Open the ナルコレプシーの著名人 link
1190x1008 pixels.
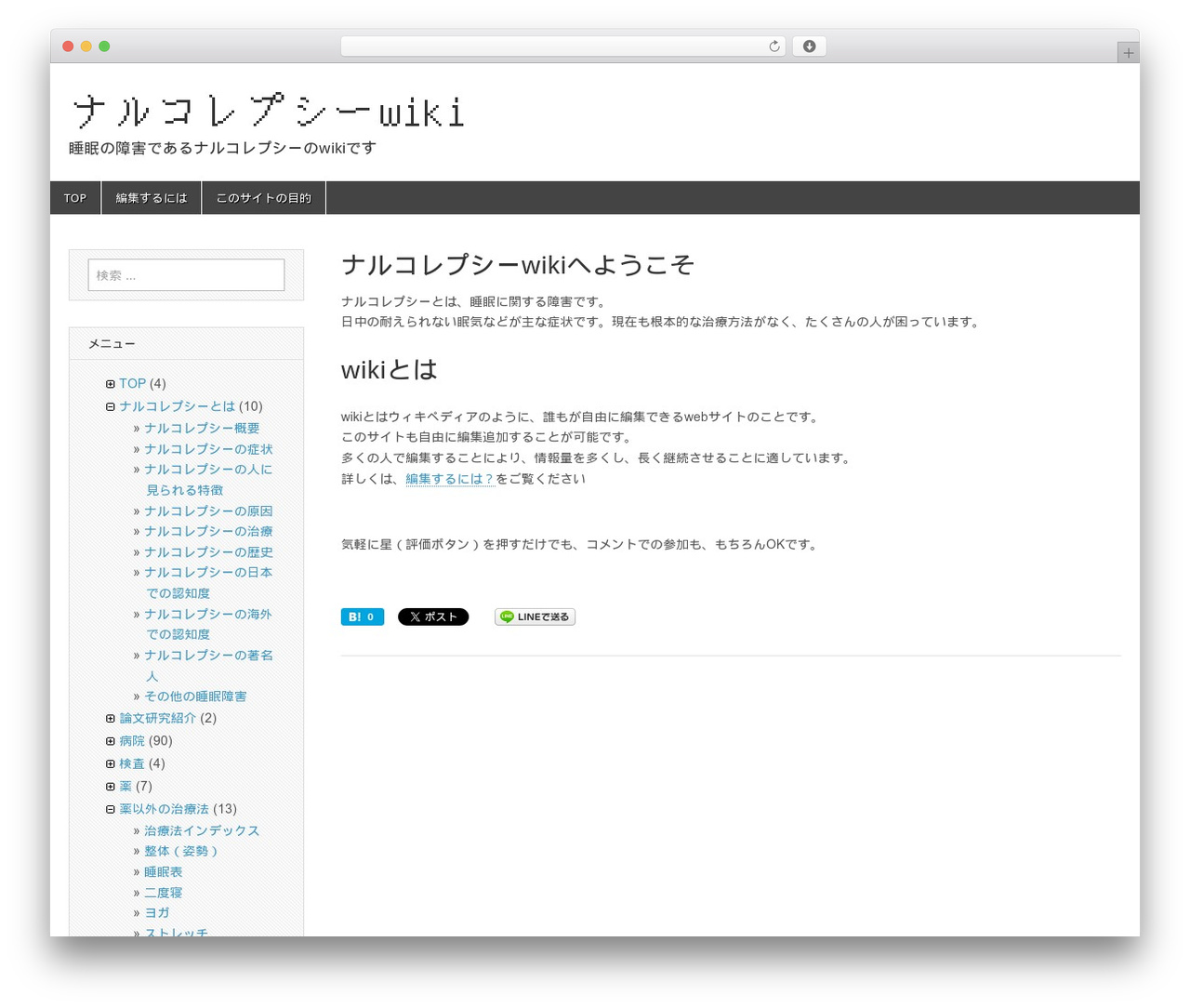tap(208, 666)
